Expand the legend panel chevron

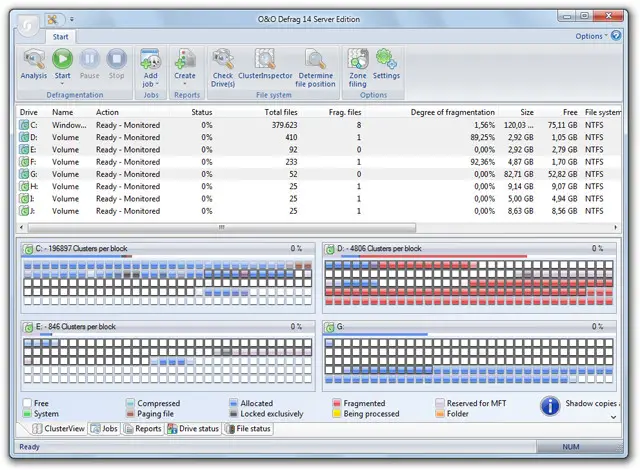click(x=613, y=417)
